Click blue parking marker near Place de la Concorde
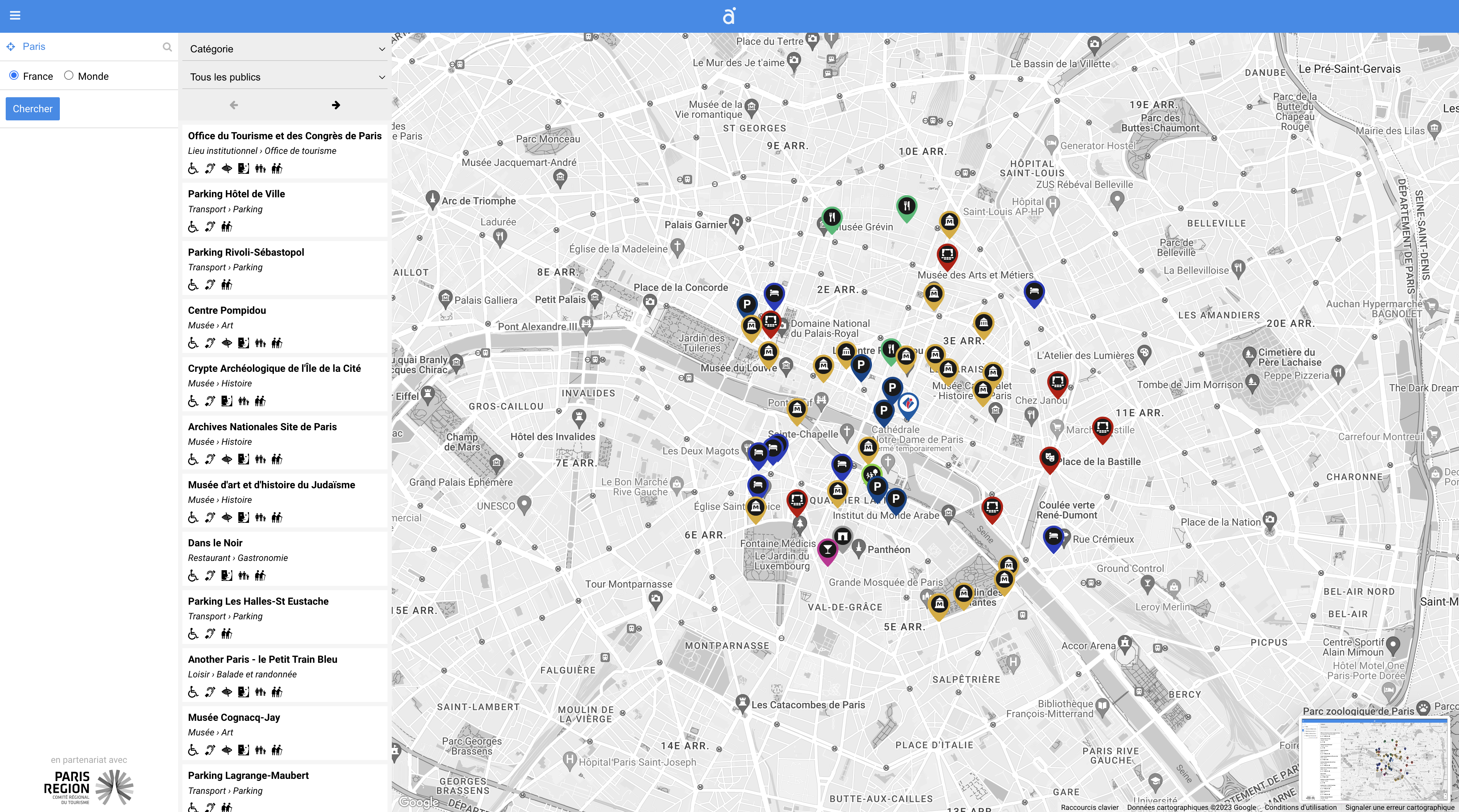Screen dimensions: 1459x812 (x=747, y=306)
